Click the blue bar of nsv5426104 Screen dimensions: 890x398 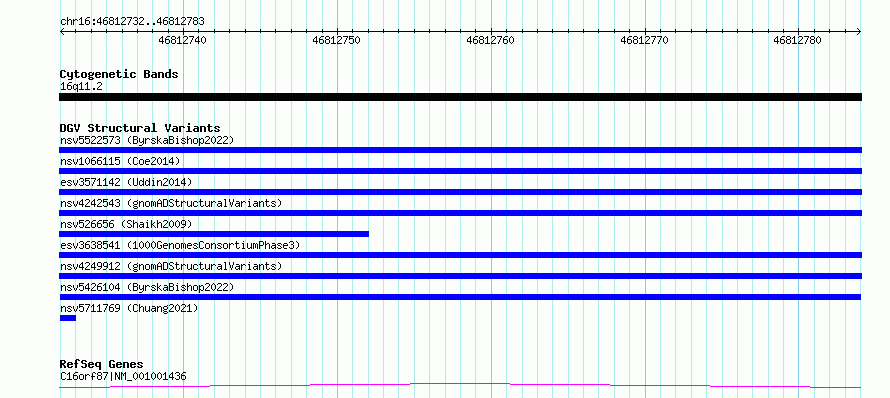460,297
